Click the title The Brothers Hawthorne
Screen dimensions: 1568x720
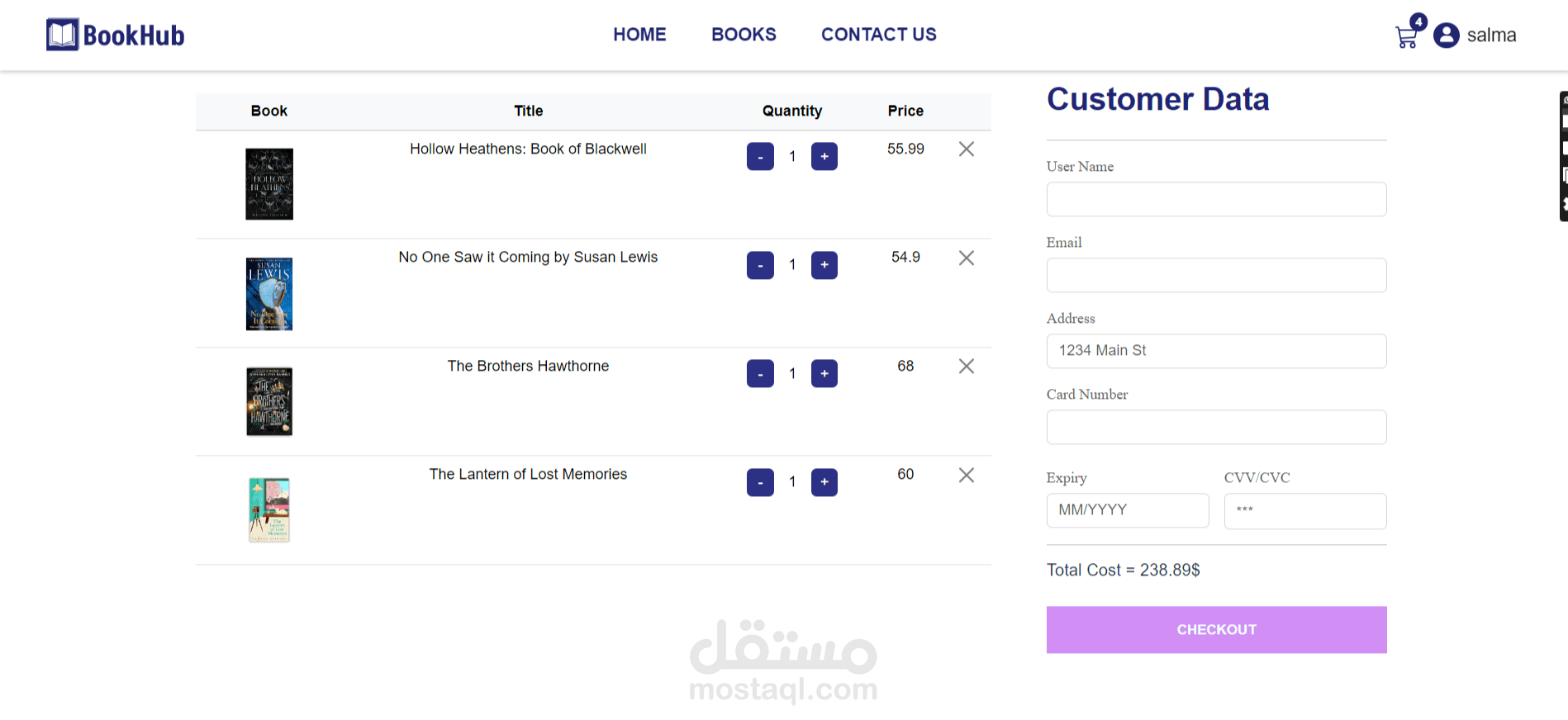click(x=528, y=367)
